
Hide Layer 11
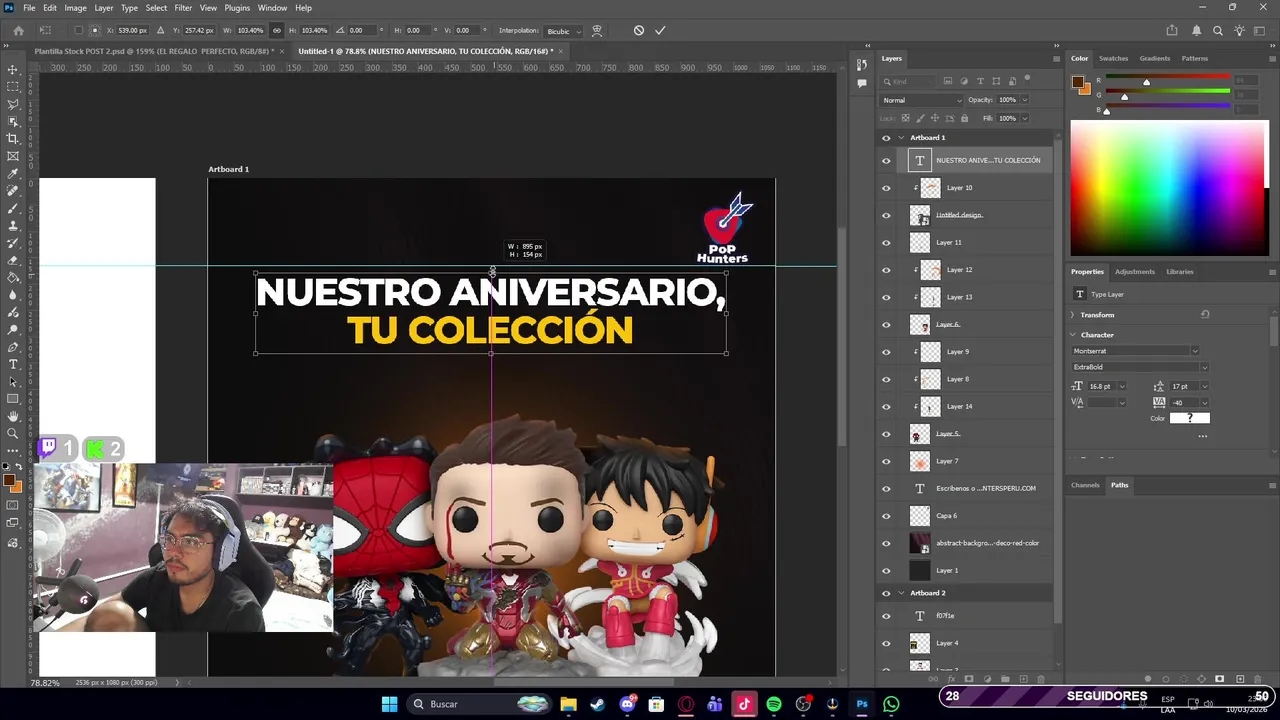pyautogui.click(x=886, y=242)
